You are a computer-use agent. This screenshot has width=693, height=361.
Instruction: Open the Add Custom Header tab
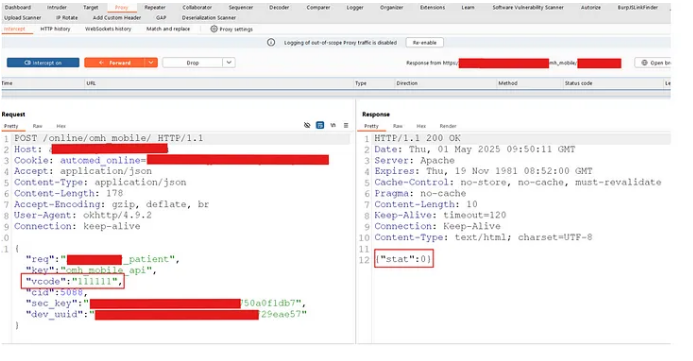(117, 18)
